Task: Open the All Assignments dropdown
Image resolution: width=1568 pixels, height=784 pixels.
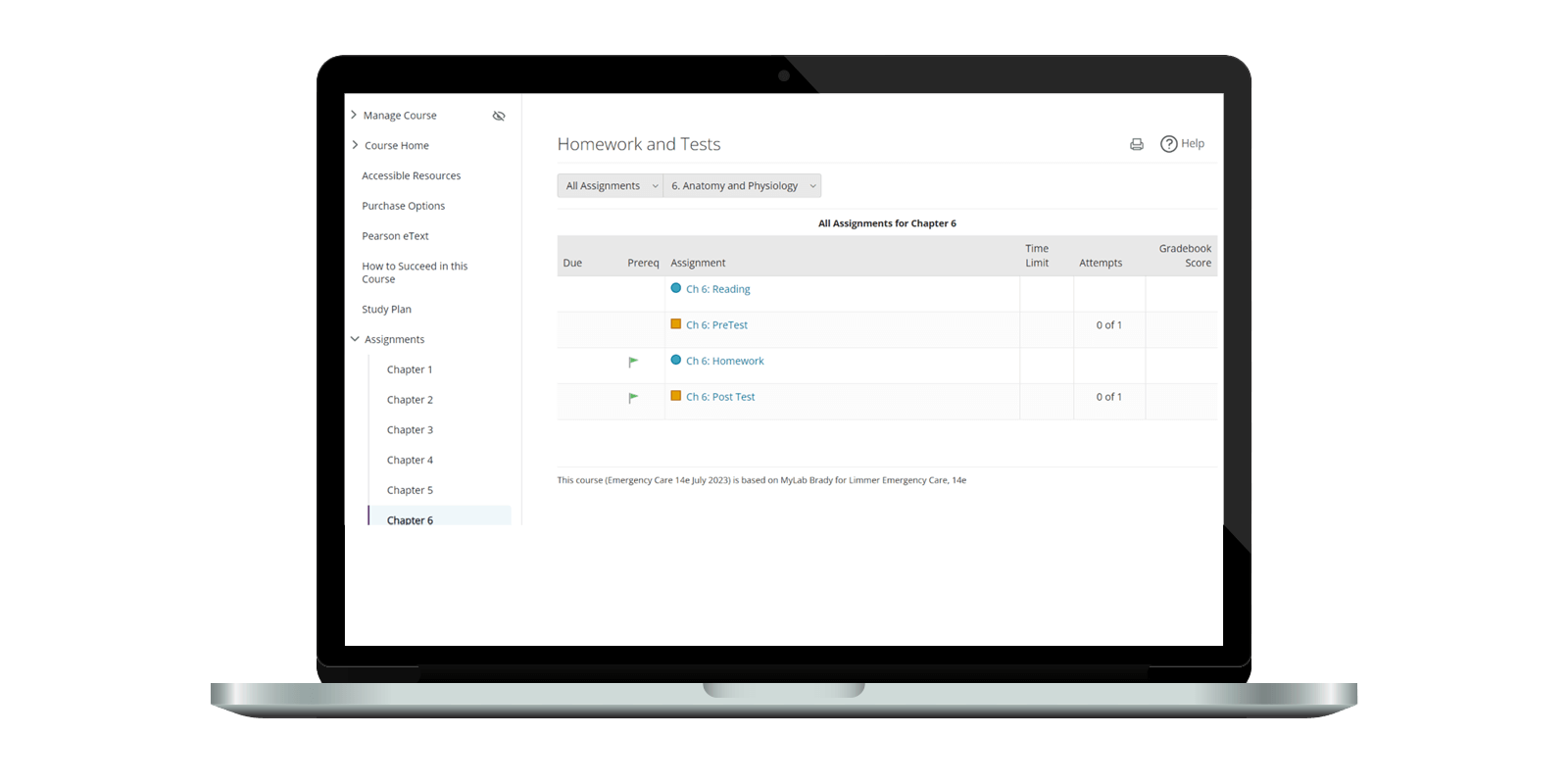Action: pyautogui.click(x=612, y=186)
